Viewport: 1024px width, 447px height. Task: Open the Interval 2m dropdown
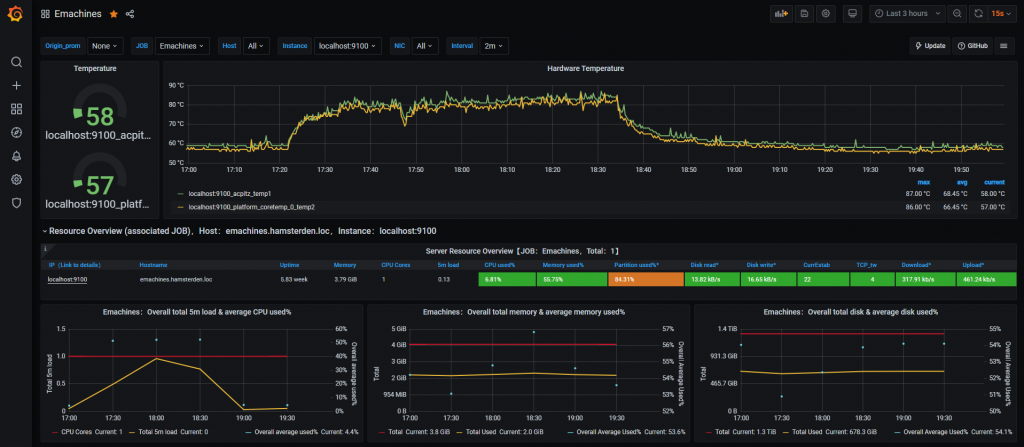(x=494, y=46)
